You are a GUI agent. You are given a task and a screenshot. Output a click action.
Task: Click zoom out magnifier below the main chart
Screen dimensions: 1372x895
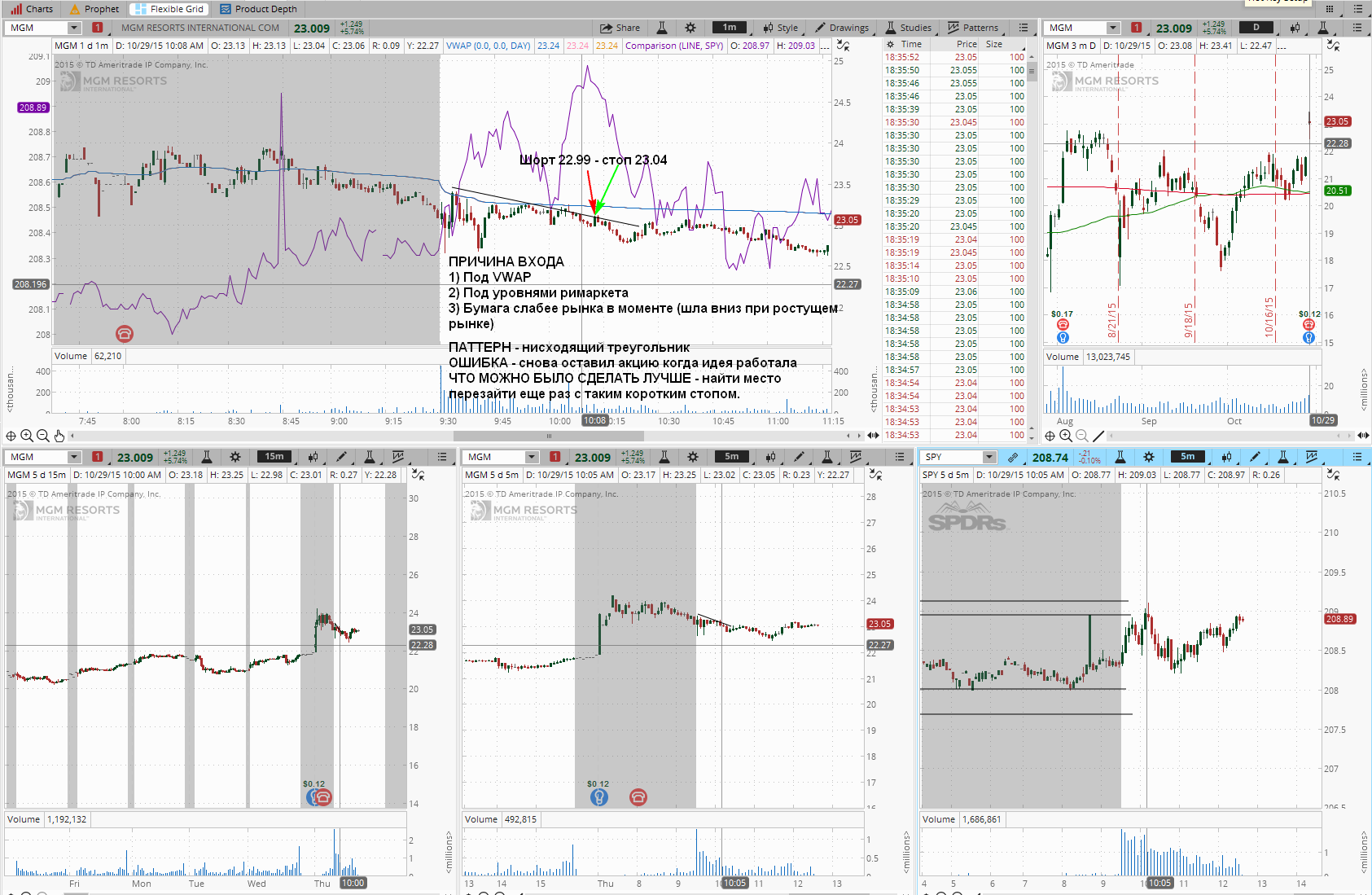pos(43,436)
